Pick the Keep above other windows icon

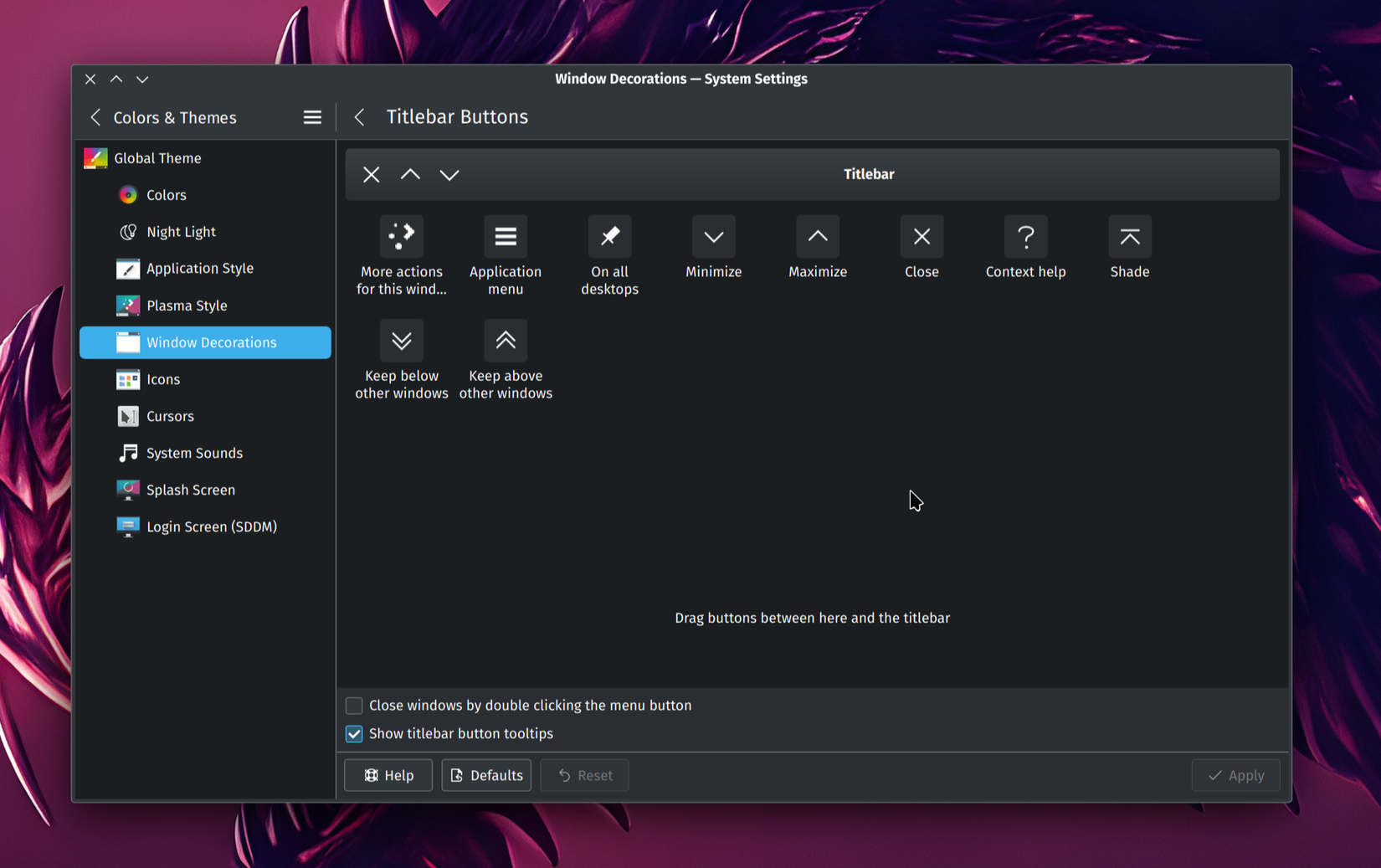[x=506, y=341]
